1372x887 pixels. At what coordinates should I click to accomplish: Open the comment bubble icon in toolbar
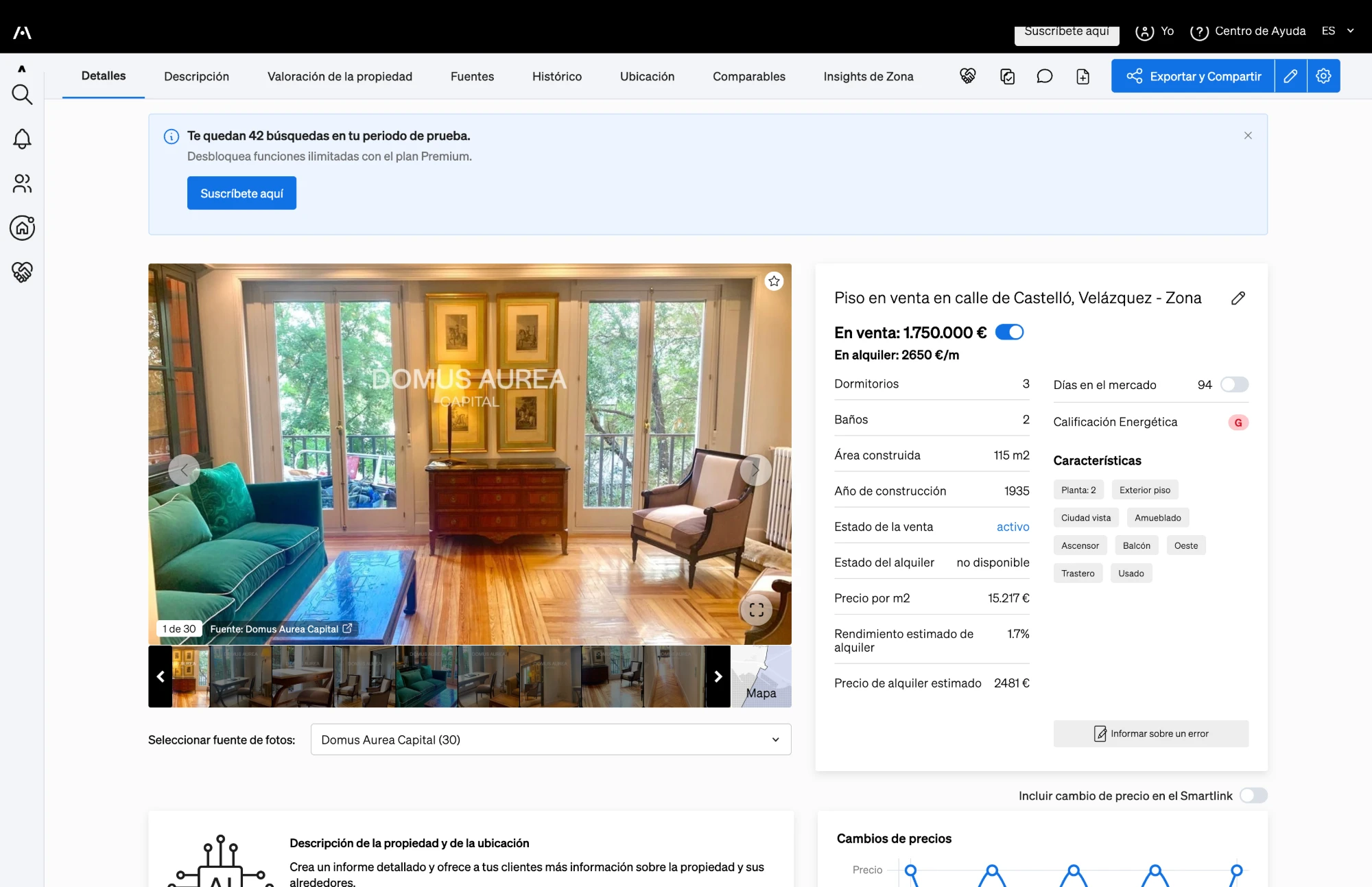pyautogui.click(x=1044, y=76)
